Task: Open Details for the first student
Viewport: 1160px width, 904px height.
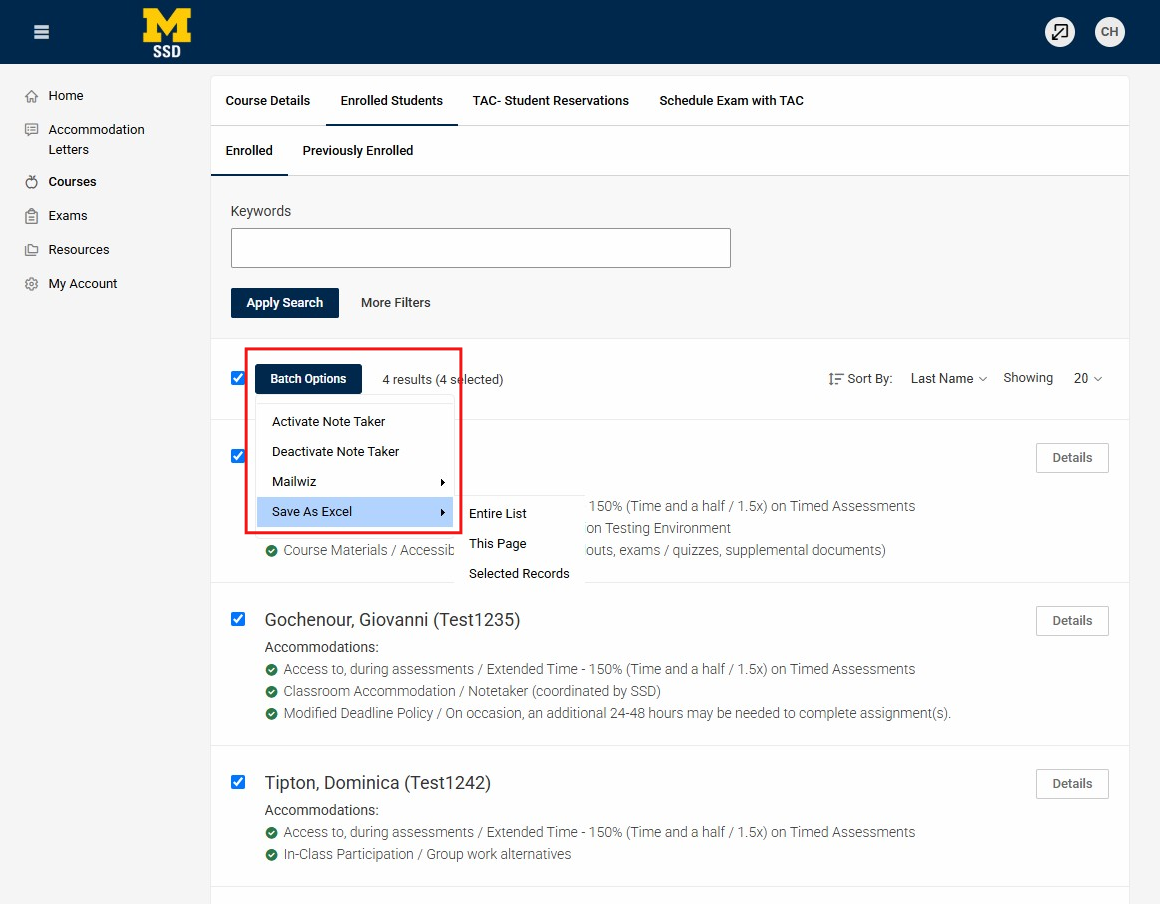Action: pyautogui.click(x=1072, y=458)
